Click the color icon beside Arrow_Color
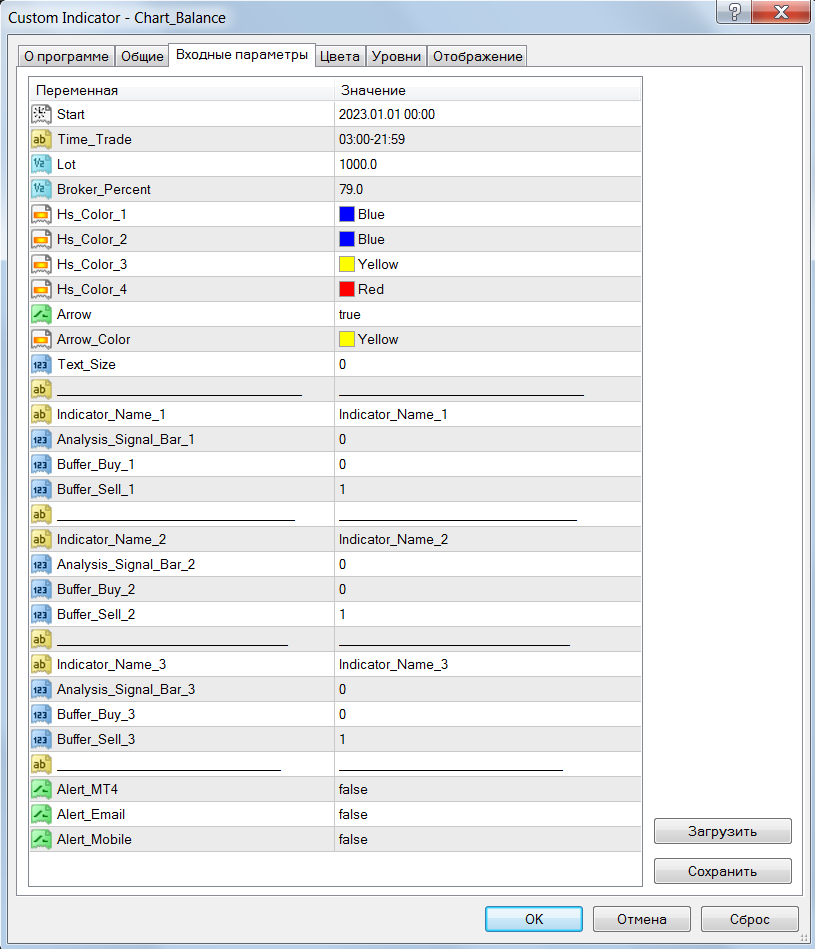Screen dimensions: 815x949 [x=41, y=340]
